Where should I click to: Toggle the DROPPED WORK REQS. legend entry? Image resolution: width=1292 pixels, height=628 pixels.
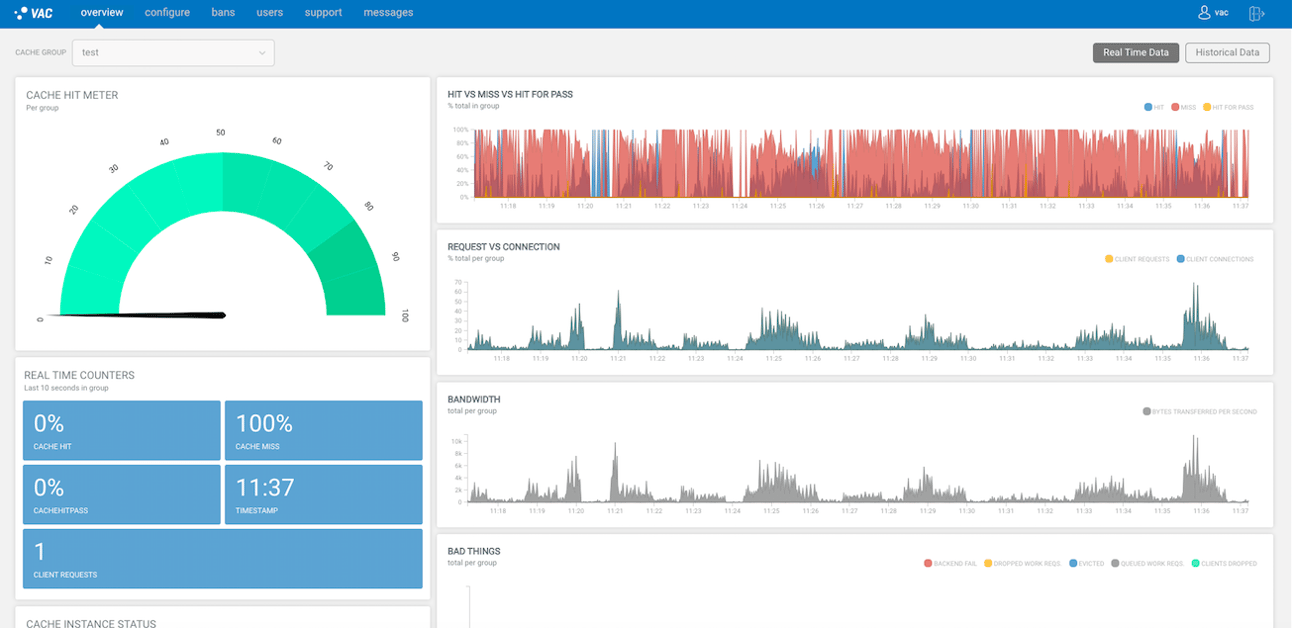pos(1023,563)
